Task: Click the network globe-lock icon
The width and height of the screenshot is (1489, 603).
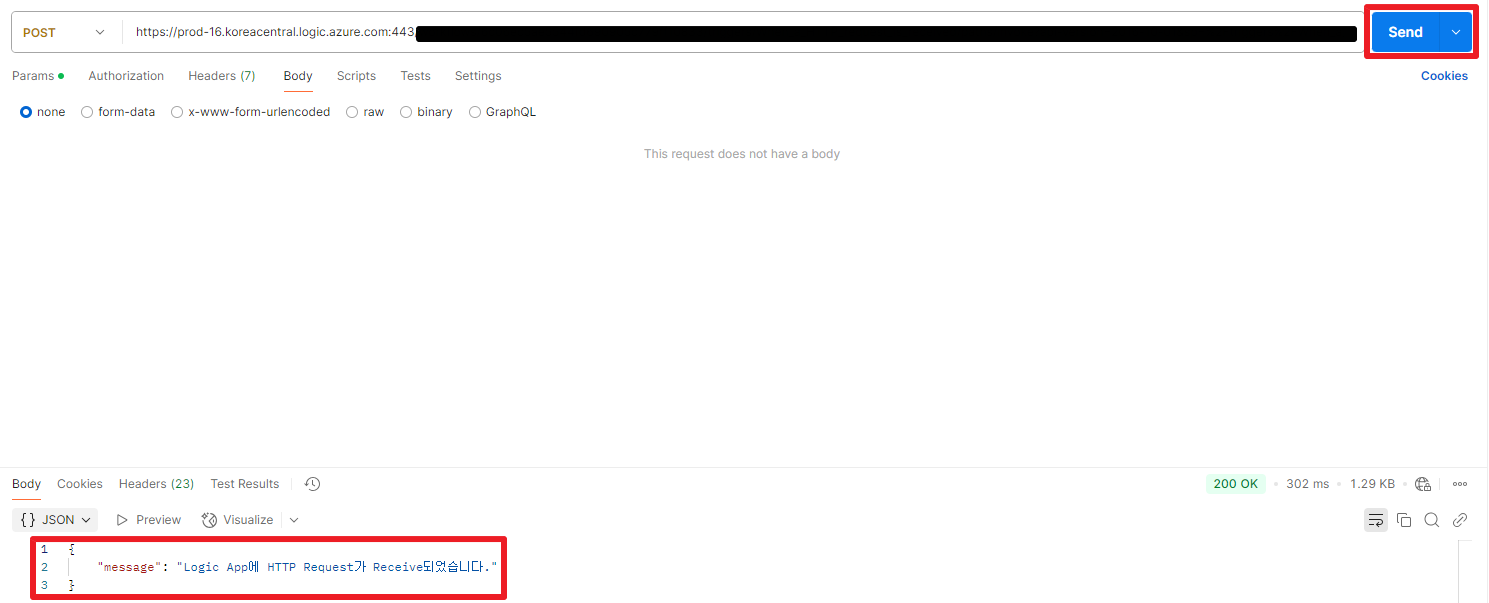Action: [x=1423, y=484]
